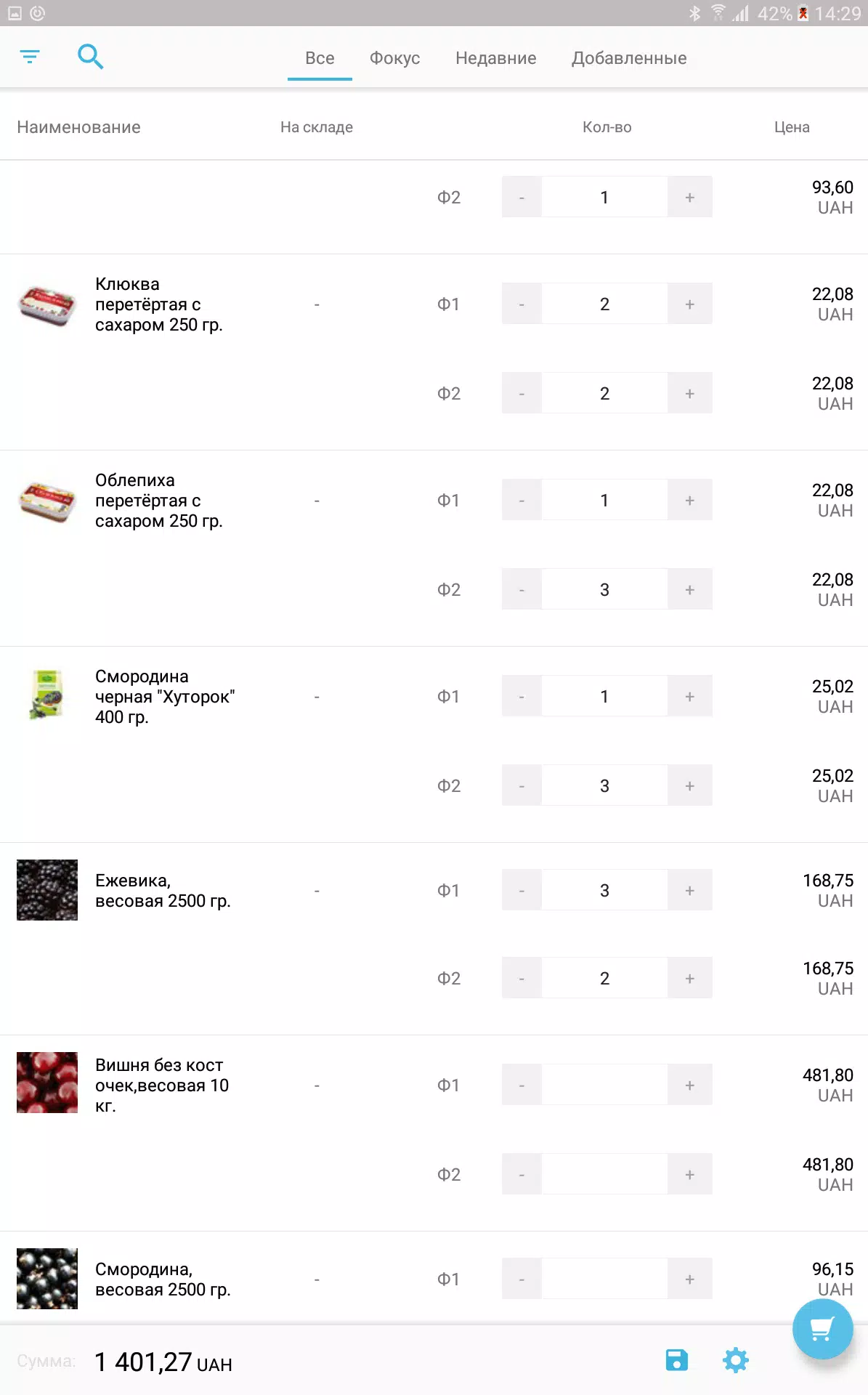Open the filter icon in top bar
This screenshot has height=1395, width=868.
point(30,57)
